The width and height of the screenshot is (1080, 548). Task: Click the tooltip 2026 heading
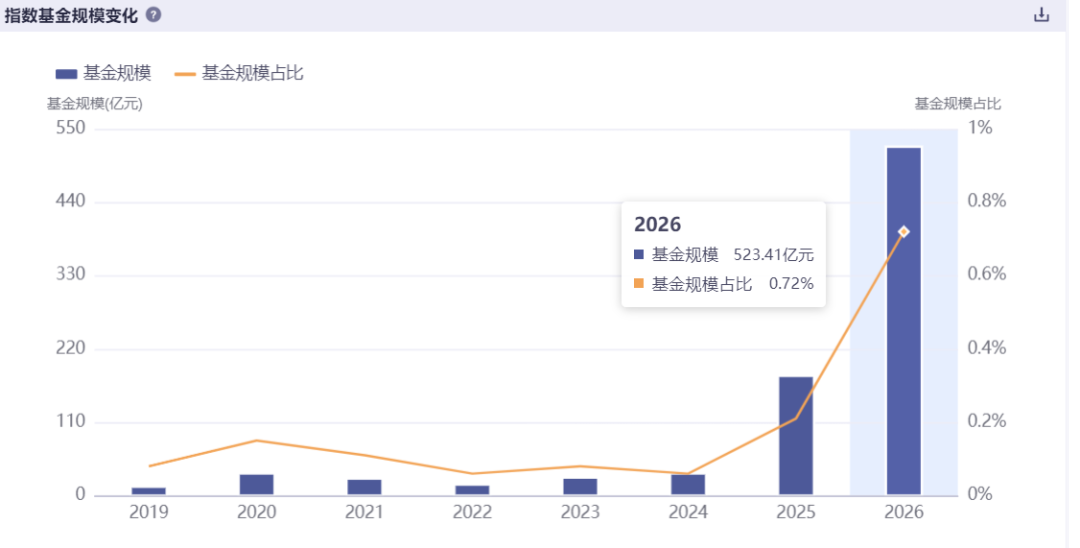click(657, 224)
